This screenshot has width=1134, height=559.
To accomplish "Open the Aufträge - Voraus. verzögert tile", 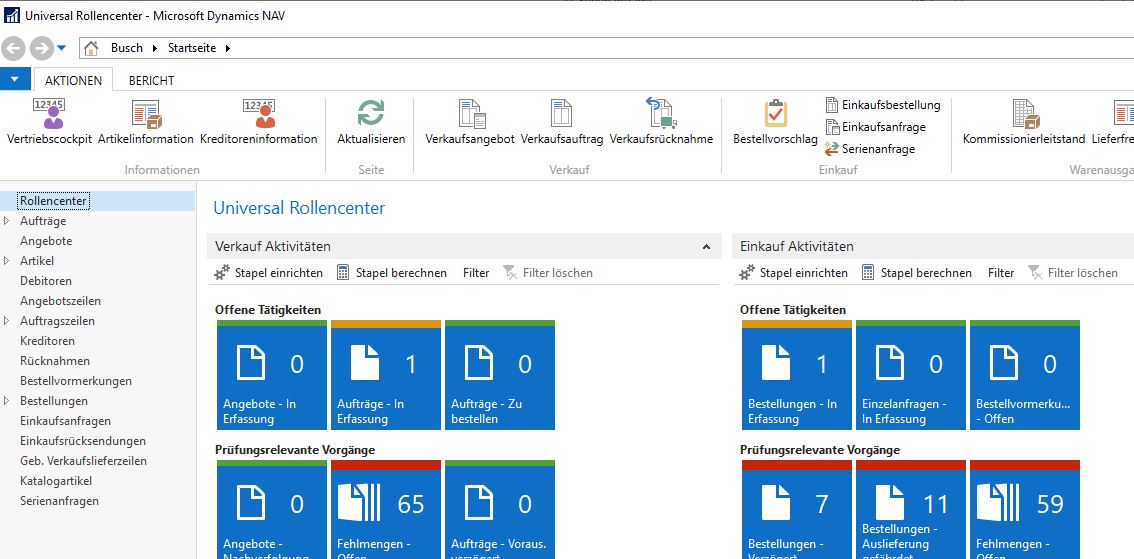I will coord(500,510).
